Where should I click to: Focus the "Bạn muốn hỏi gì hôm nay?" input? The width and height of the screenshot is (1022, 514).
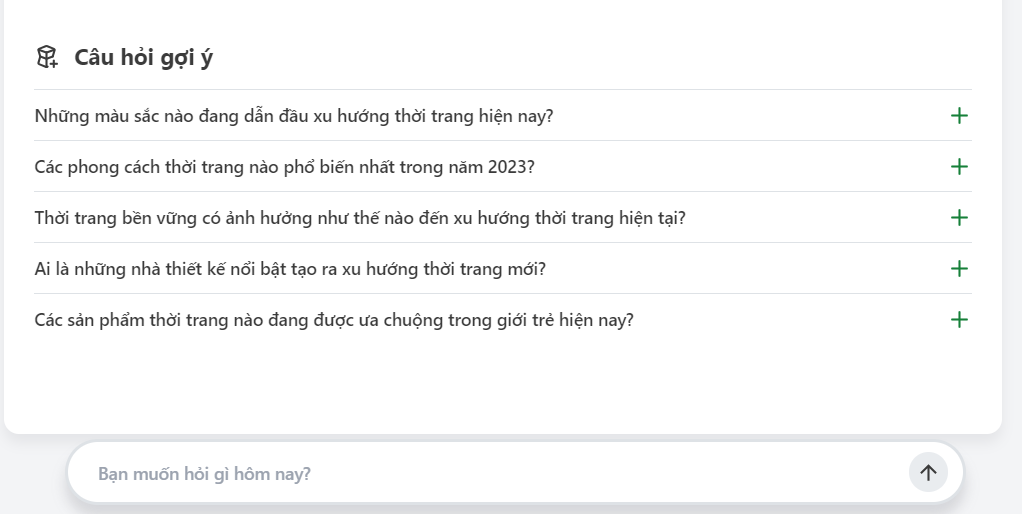click(480, 473)
